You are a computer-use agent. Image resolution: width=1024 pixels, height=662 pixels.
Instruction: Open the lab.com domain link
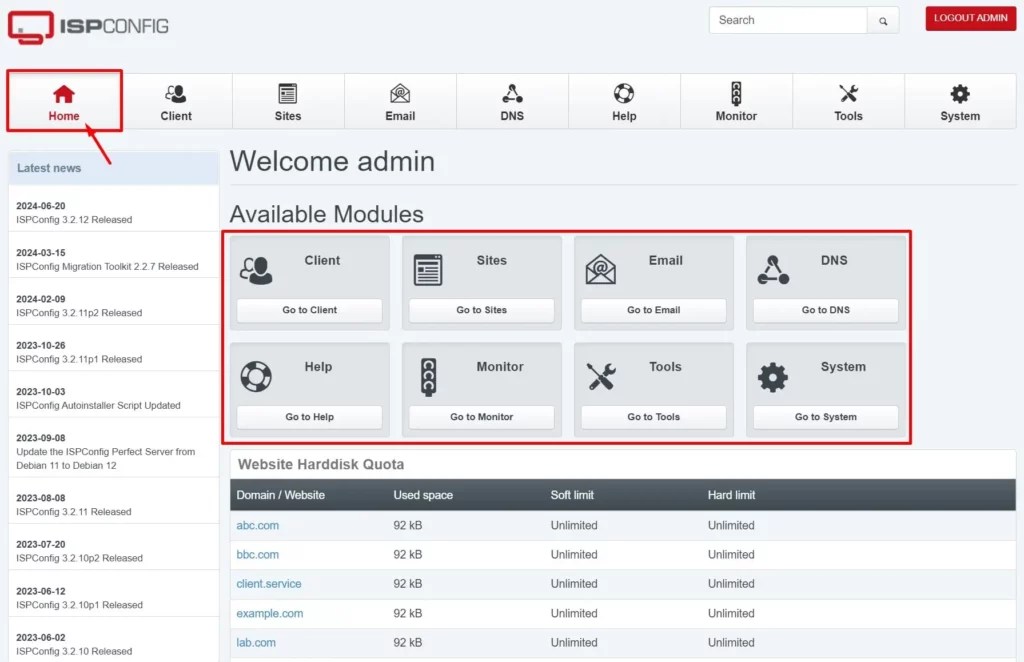[x=256, y=643]
